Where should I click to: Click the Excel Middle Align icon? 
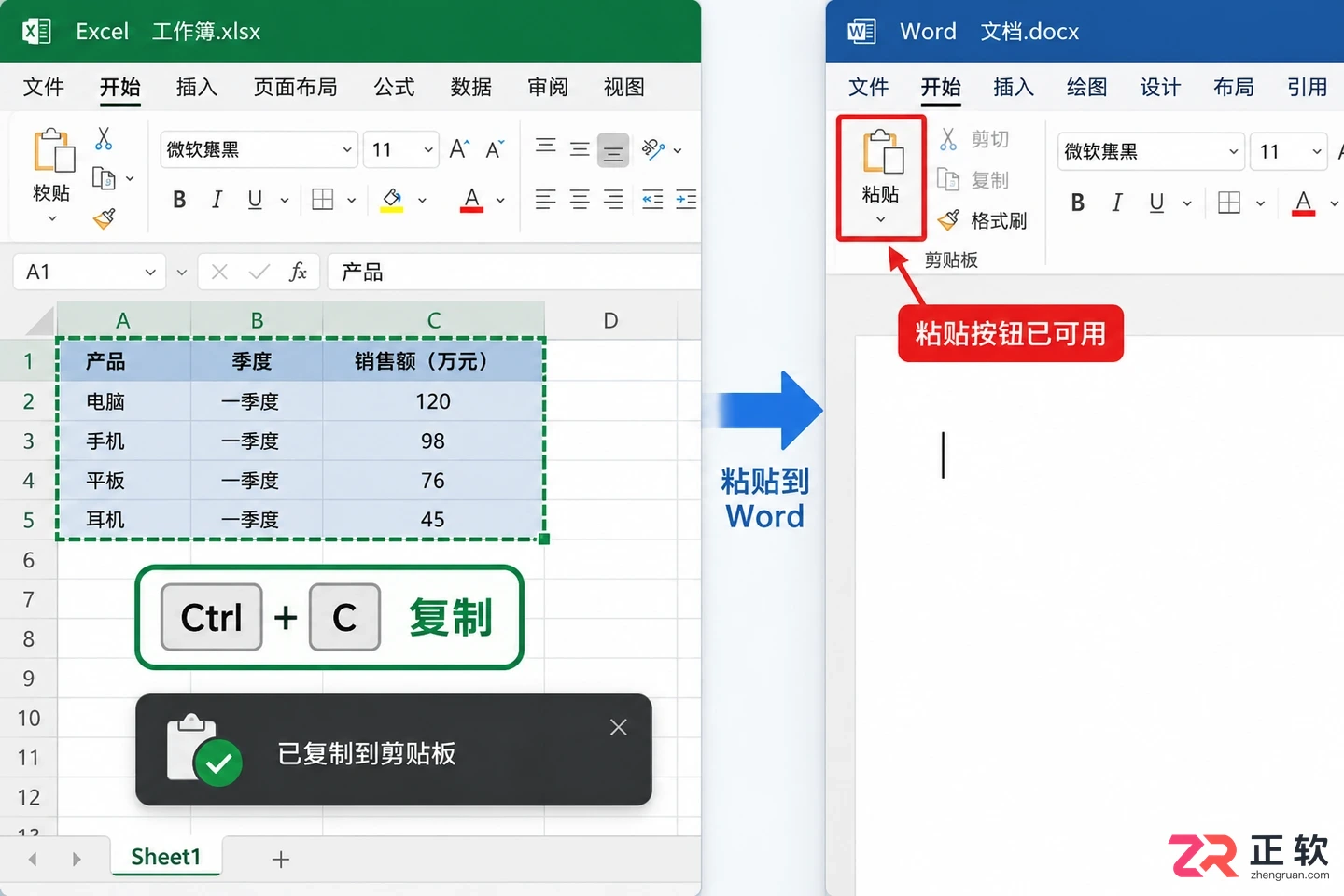pyautogui.click(x=580, y=148)
